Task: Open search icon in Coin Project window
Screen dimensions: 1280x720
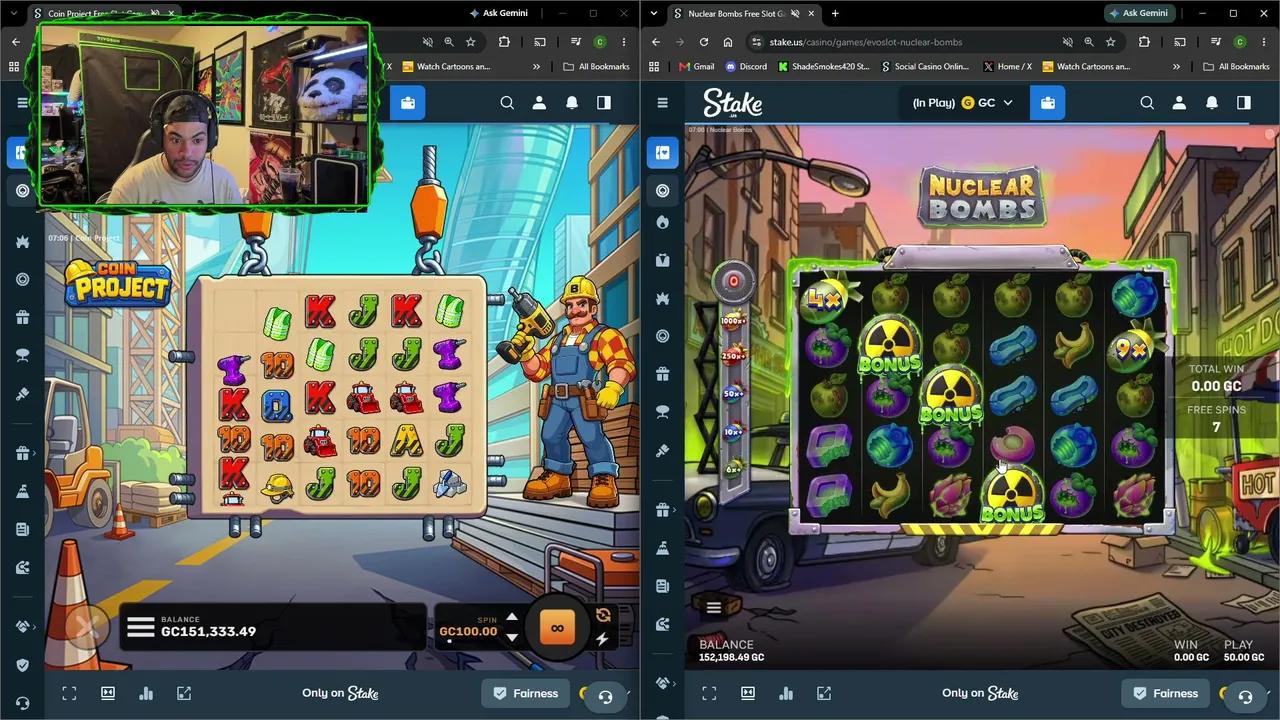Action: [x=507, y=103]
